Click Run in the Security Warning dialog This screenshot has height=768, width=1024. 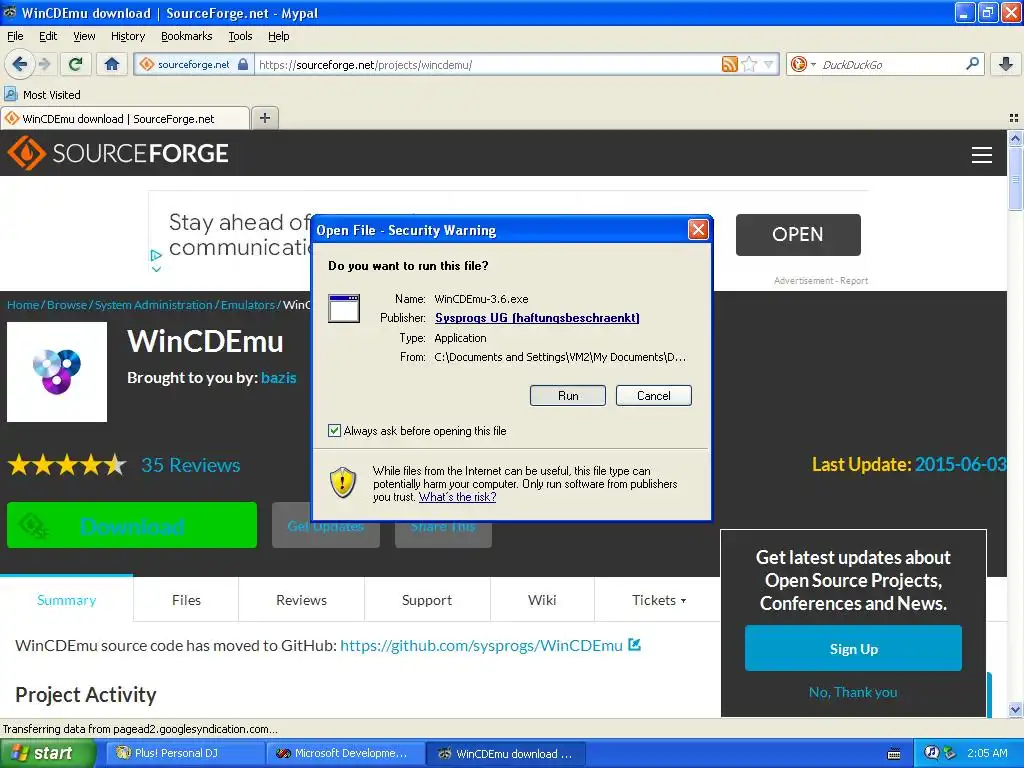coord(568,396)
